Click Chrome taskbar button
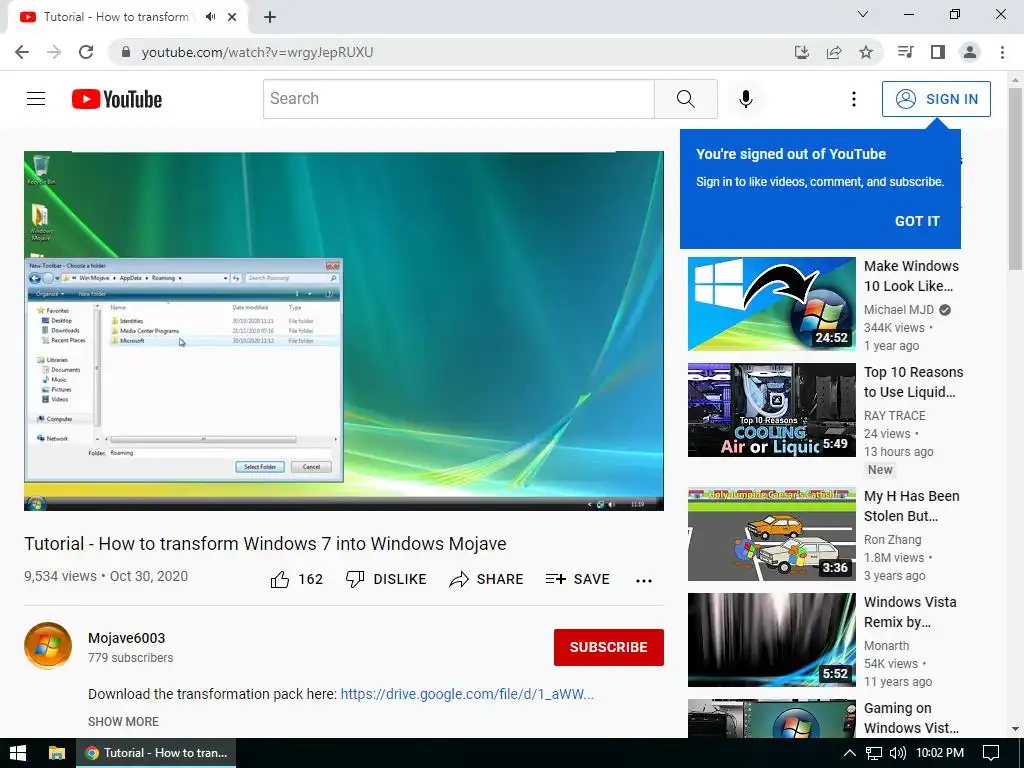Image resolution: width=1024 pixels, height=768 pixels. (x=156, y=753)
